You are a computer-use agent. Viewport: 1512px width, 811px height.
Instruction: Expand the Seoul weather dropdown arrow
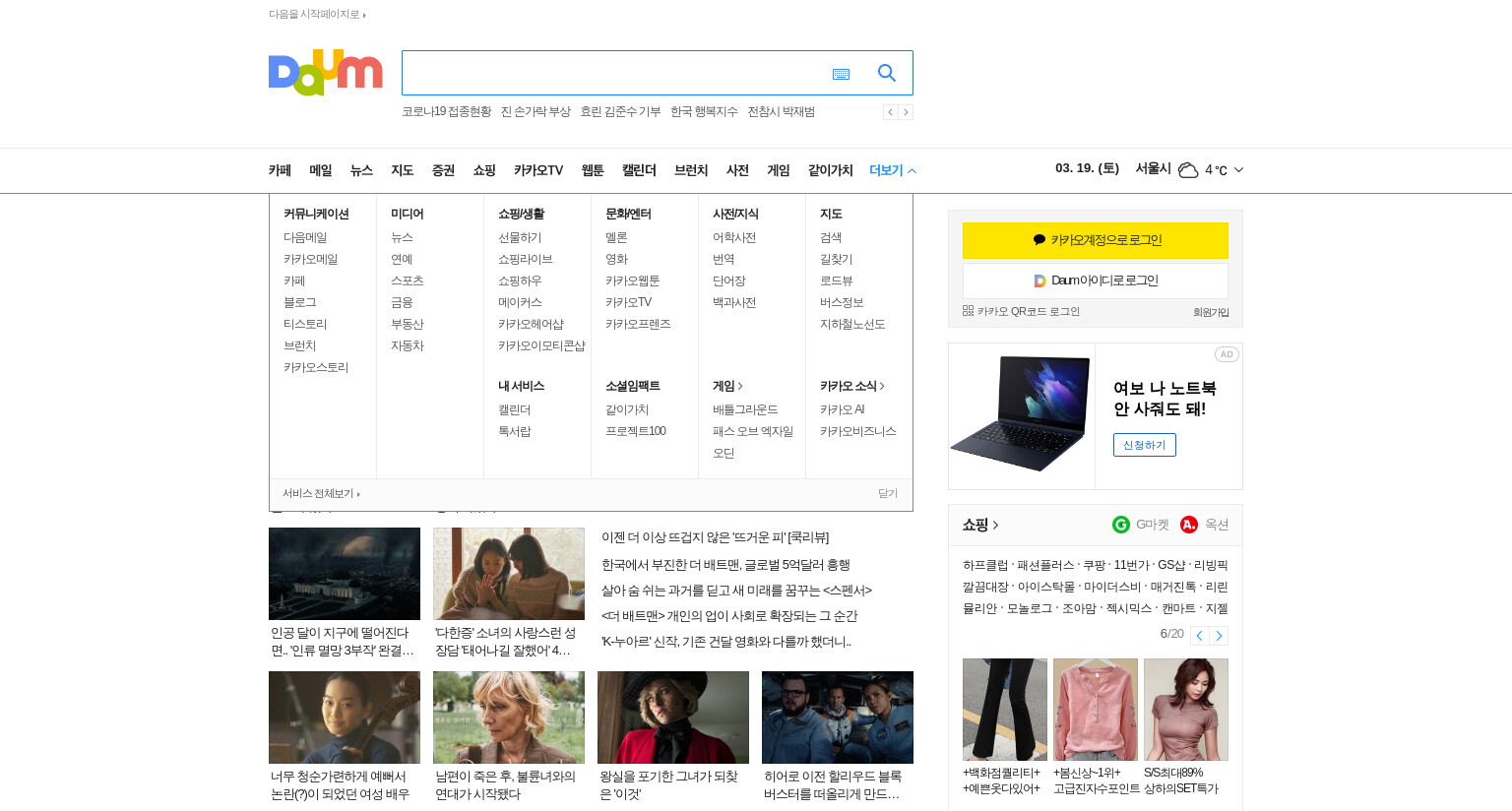pos(1238,170)
